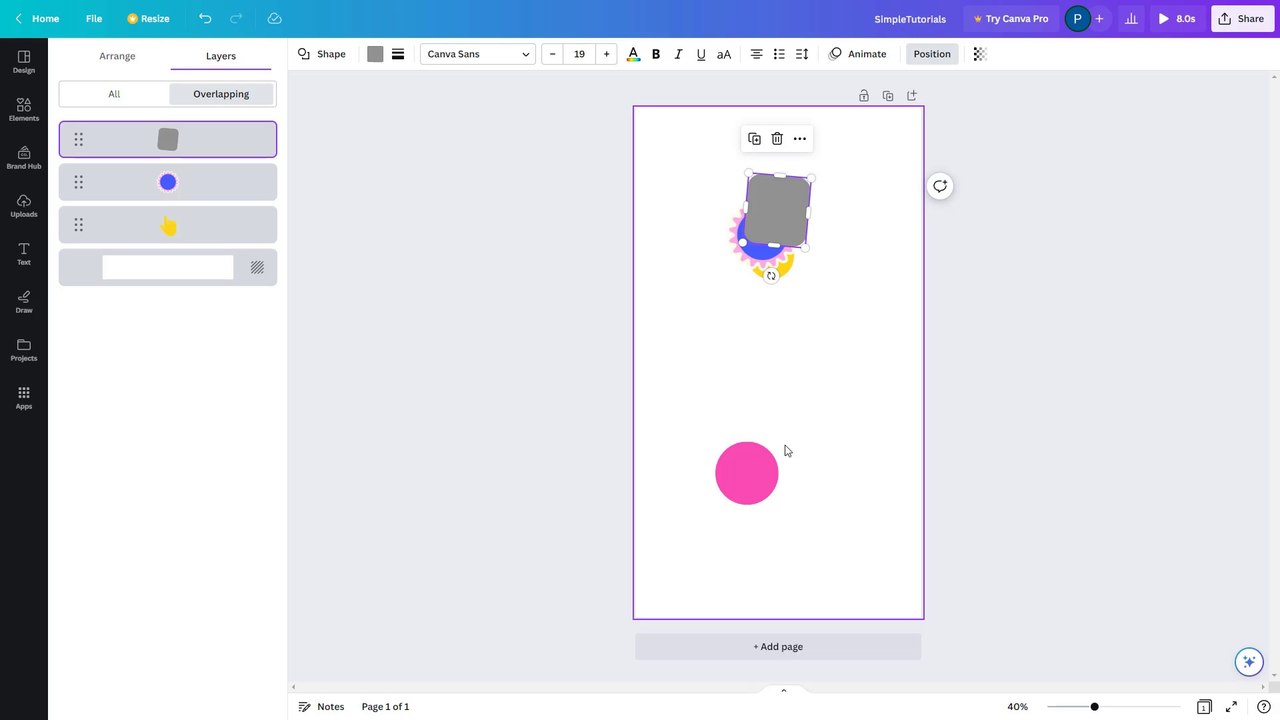
Task: Open the Elements sidebar panel
Action: [24, 110]
